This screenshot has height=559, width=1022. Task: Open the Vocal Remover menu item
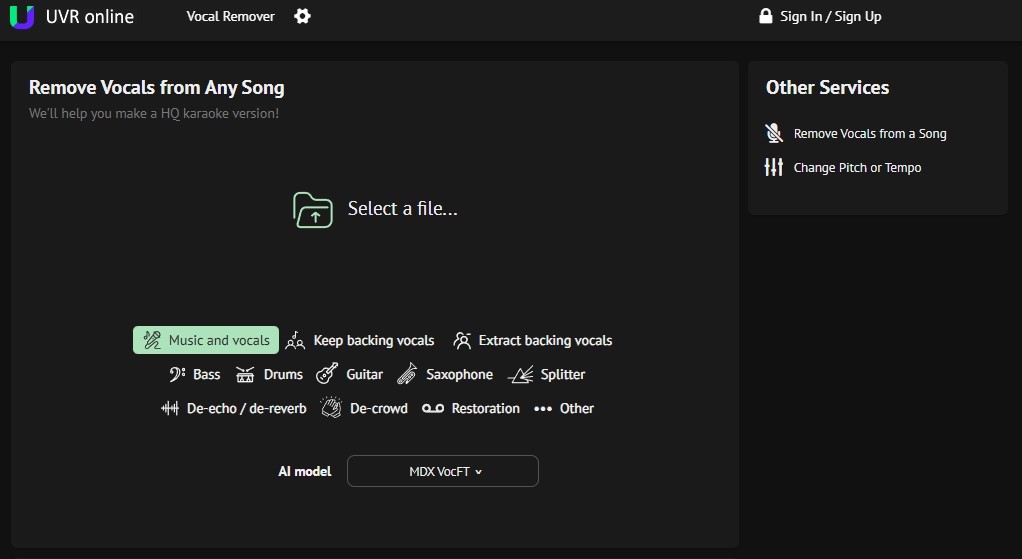point(230,17)
